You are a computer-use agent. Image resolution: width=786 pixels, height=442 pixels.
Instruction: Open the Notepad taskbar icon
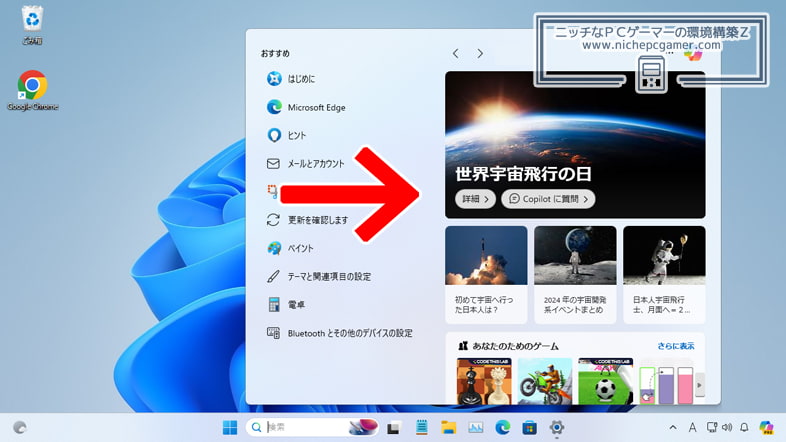click(422, 427)
